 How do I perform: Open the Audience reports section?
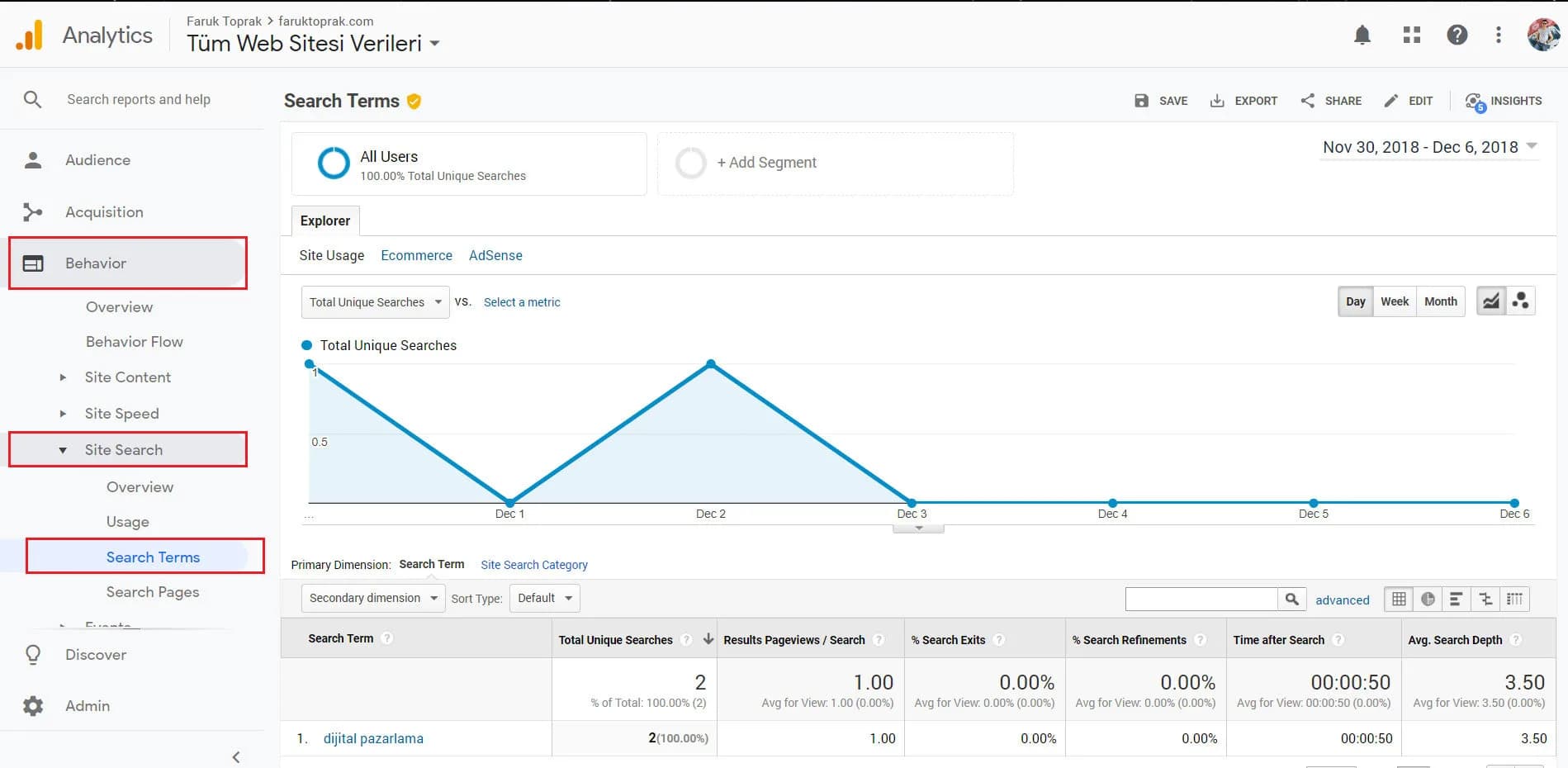[x=97, y=160]
